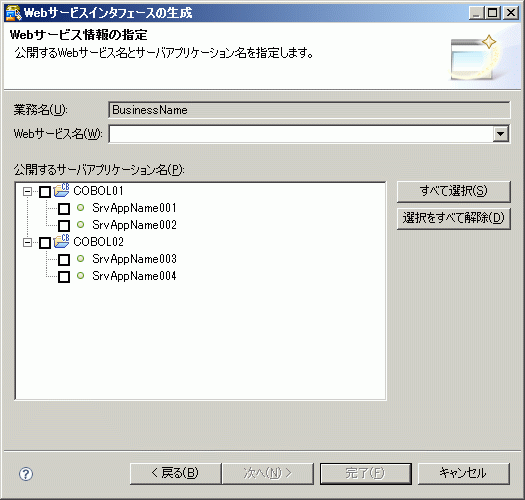Viewport: 525px width, 500px height.
Task: Check the SrvAppName004 checkbox
Action: pos(64,277)
